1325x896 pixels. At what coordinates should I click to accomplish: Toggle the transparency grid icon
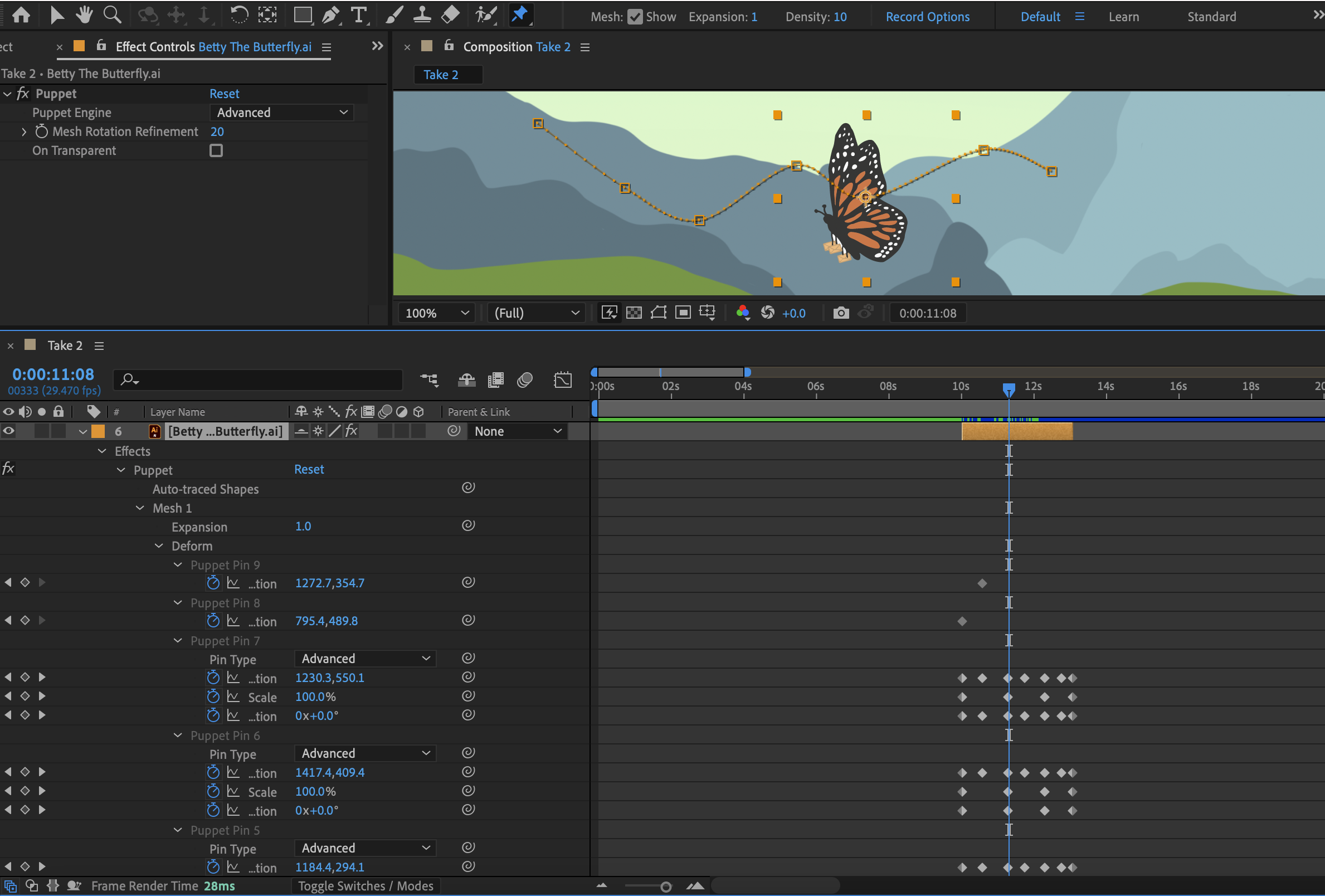tap(634, 313)
